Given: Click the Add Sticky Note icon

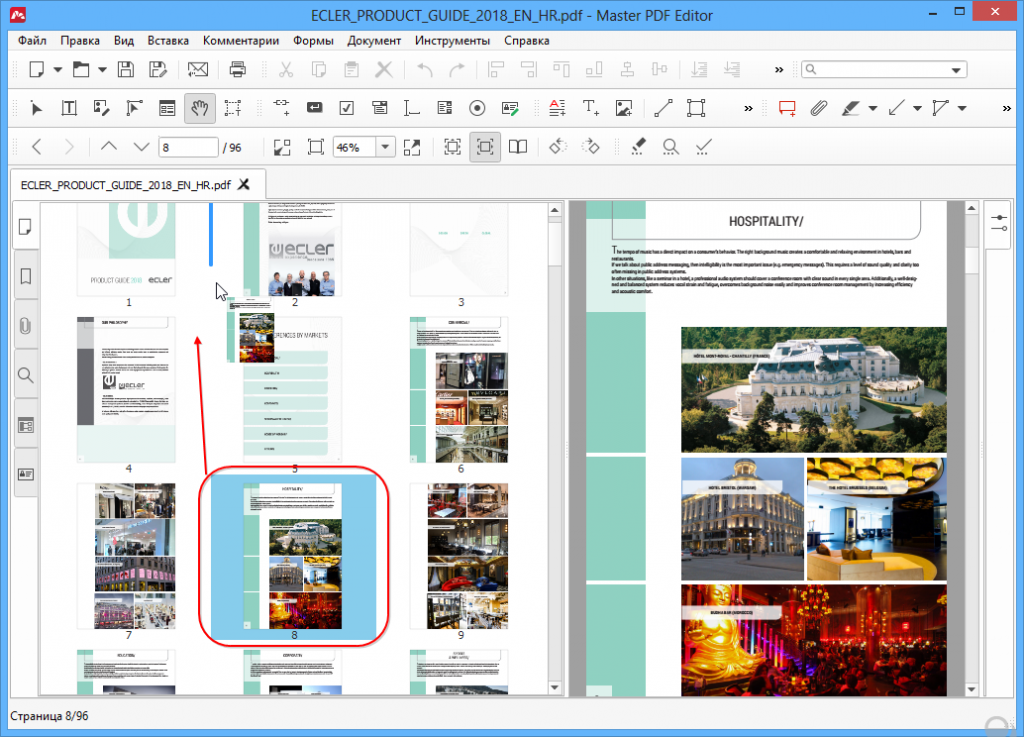Looking at the screenshot, I should 787,108.
